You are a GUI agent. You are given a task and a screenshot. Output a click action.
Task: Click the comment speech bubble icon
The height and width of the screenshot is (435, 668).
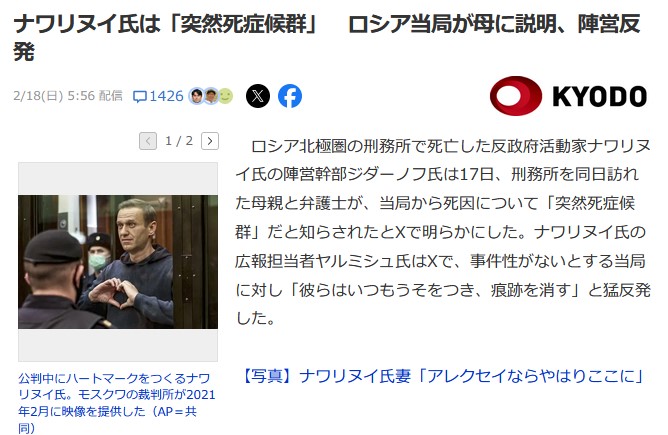[140, 96]
